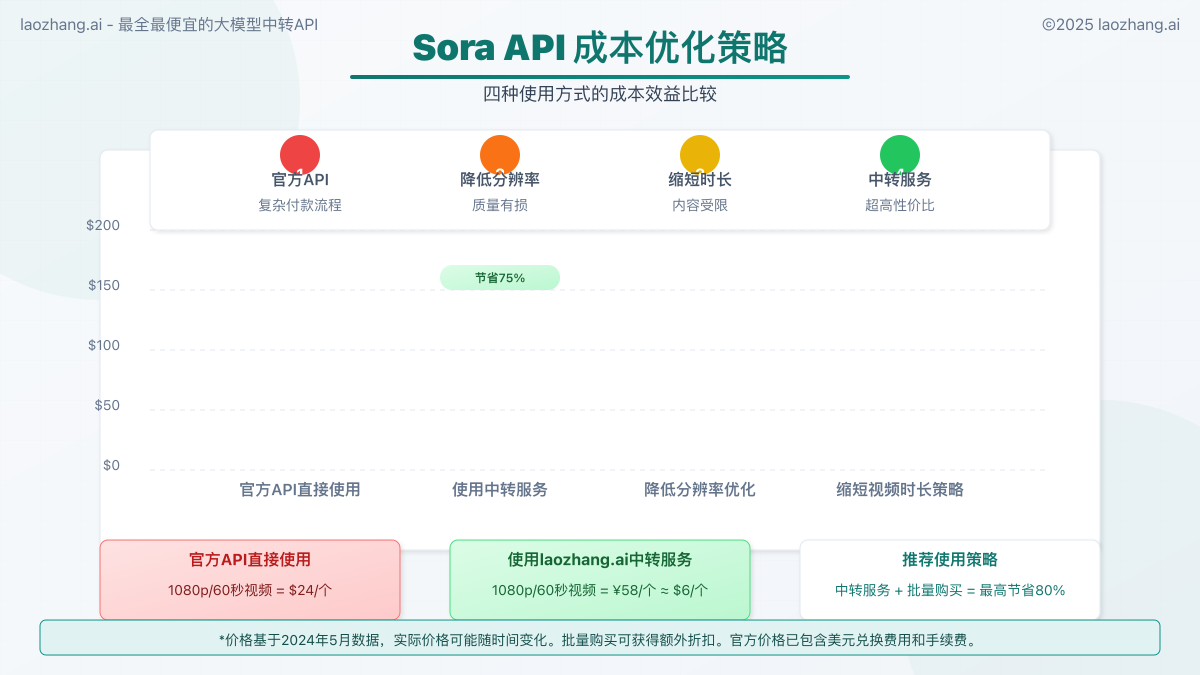Screen dimensions: 1200x675
Task: Click the 超高性价比 caption
Action: click(900, 205)
